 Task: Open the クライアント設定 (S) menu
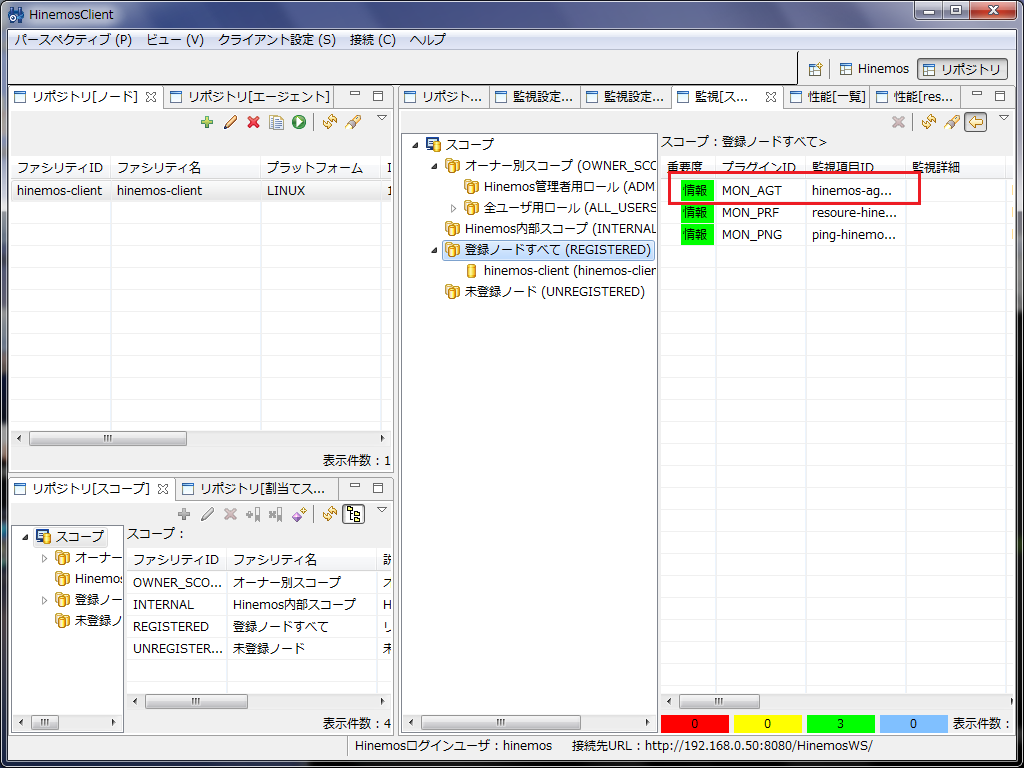(277, 40)
